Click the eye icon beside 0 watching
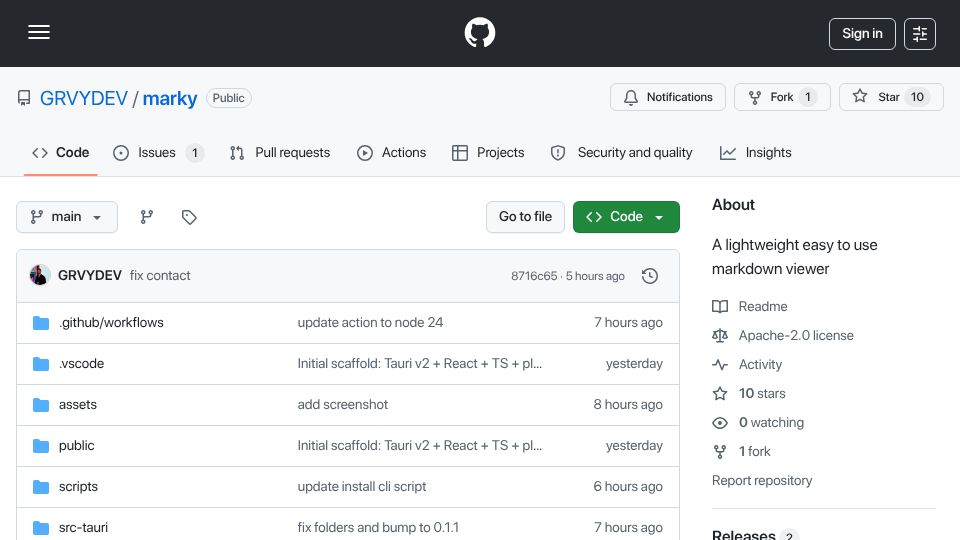960x540 pixels. coord(720,423)
